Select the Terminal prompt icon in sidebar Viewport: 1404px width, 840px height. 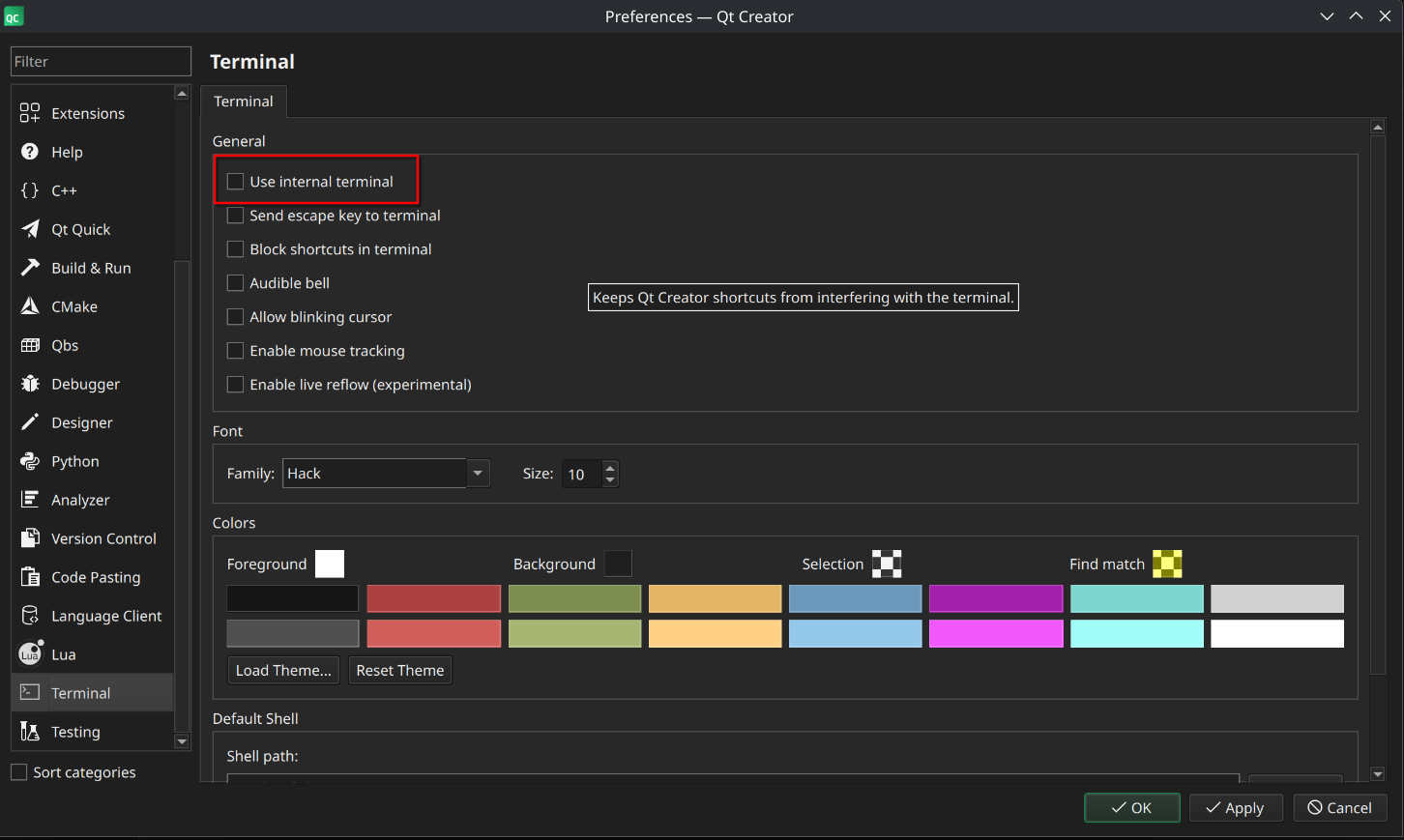coord(30,692)
